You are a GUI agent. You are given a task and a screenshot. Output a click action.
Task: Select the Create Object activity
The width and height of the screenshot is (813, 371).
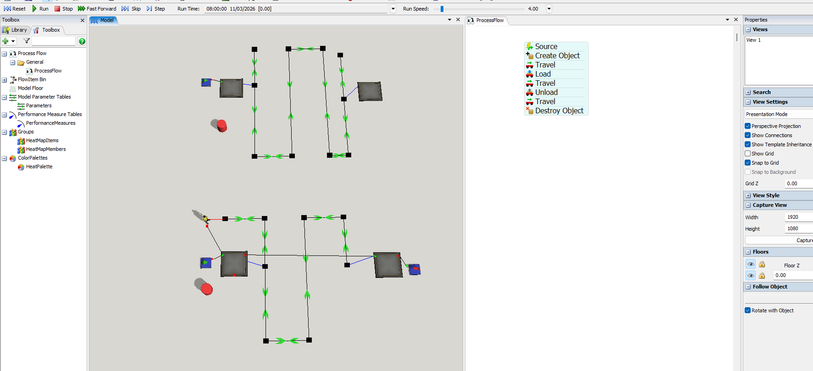tap(557, 56)
